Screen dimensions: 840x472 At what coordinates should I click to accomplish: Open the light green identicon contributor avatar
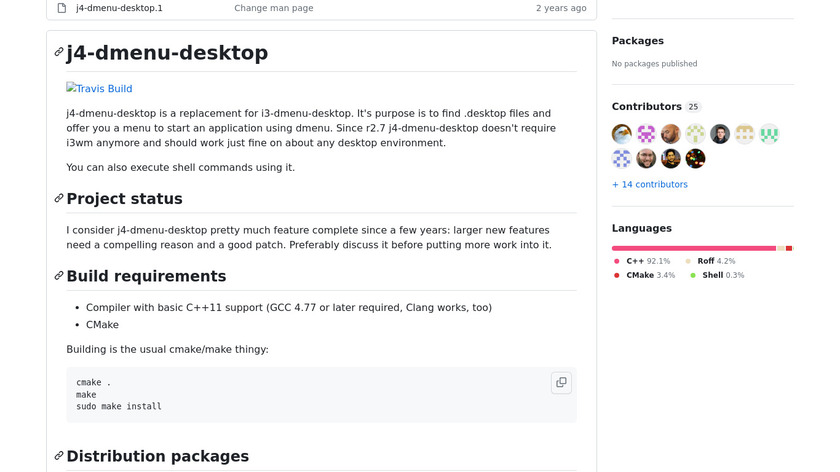695,134
